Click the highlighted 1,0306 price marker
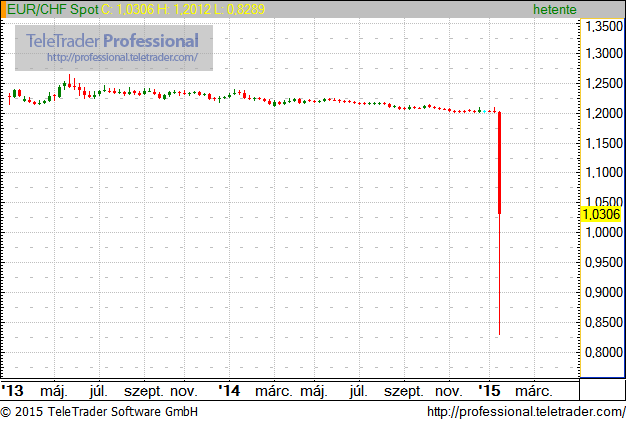 tap(602, 214)
